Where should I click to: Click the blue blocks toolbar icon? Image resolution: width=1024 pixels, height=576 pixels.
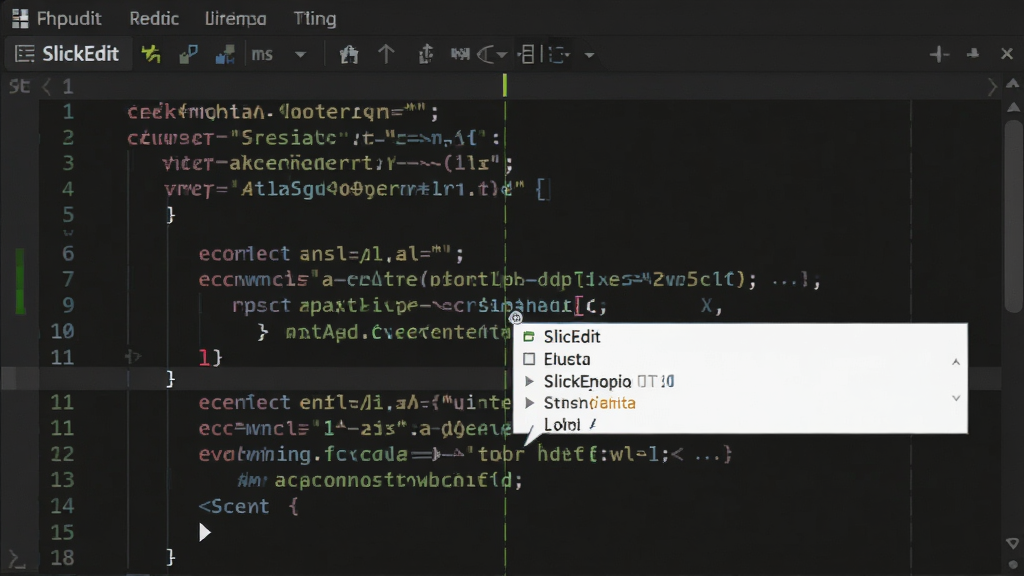[225, 54]
